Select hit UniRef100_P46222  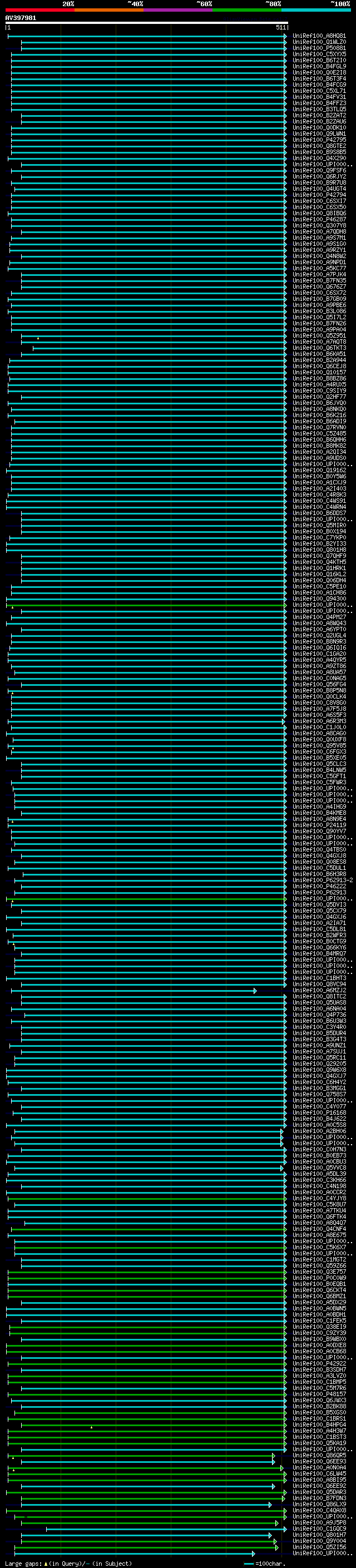coord(319,886)
